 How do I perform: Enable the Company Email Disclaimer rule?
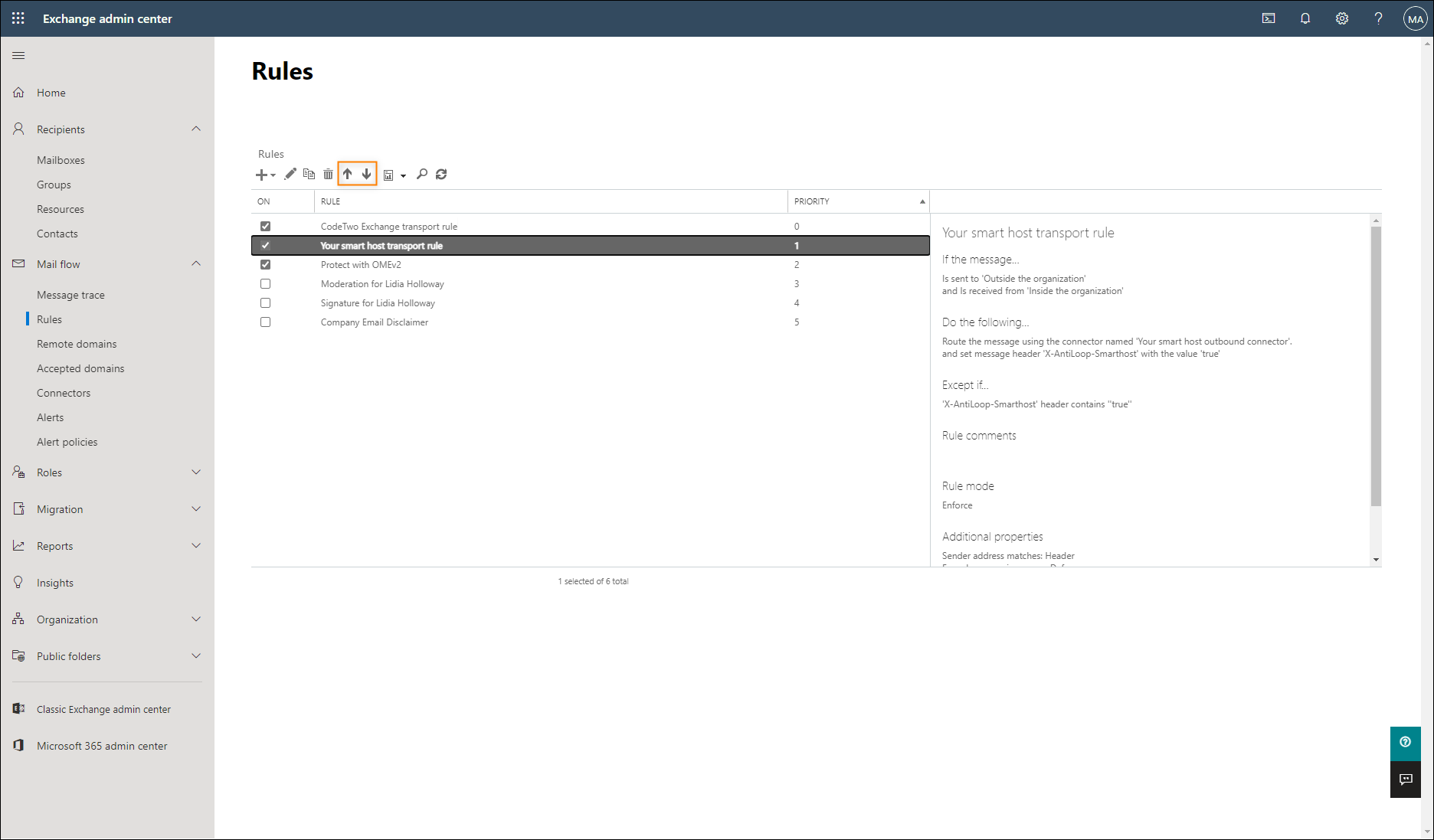265,322
